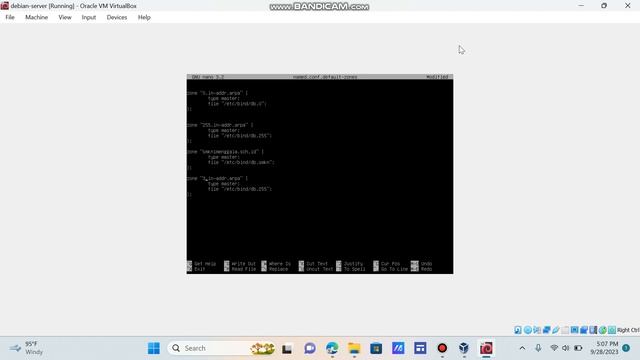Click the 'GNU nano 3.2' title text
The height and width of the screenshot is (360, 640).
click(208, 77)
